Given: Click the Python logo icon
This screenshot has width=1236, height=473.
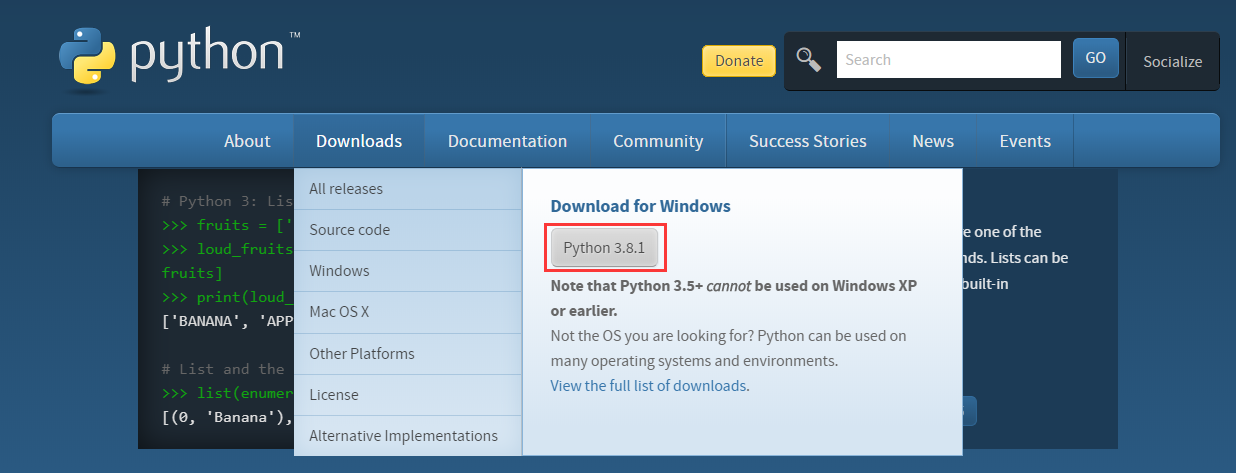Looking at the screenshot, I should 87,59.
